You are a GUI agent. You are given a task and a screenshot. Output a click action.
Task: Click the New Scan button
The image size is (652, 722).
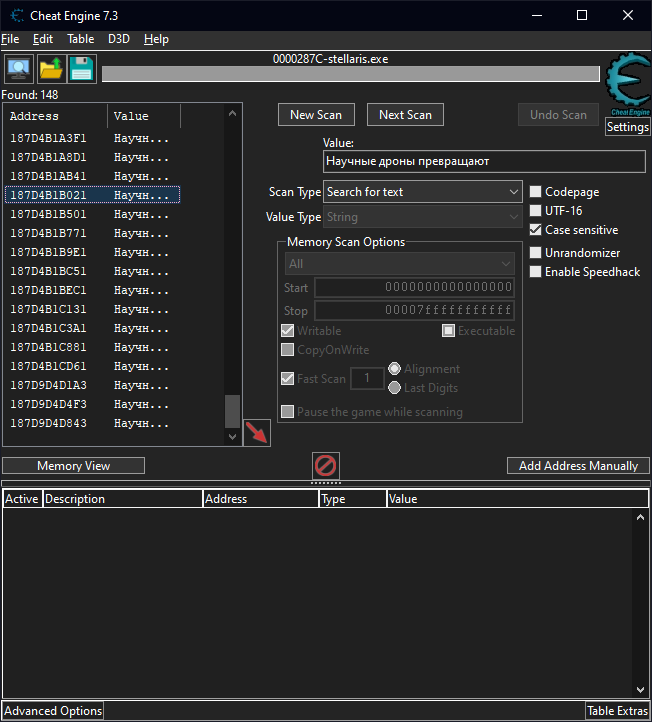click(x=316, y=115)
